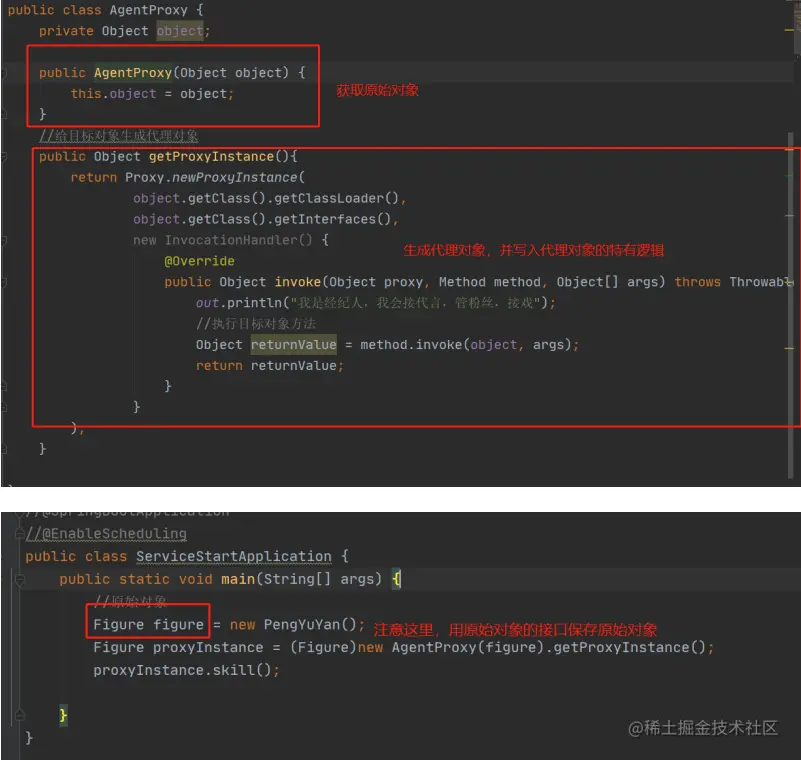Click the return returnValue statement
The height and width of the screenshot is (760, 801).
tap(270, 366)
